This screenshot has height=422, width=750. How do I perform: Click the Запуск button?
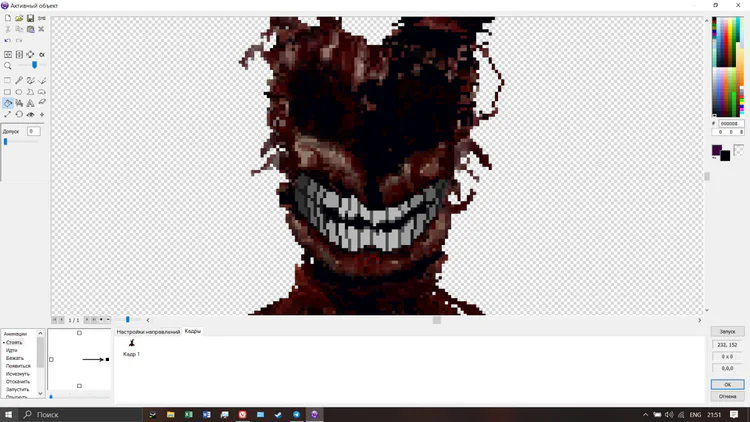tap(727, 332)
